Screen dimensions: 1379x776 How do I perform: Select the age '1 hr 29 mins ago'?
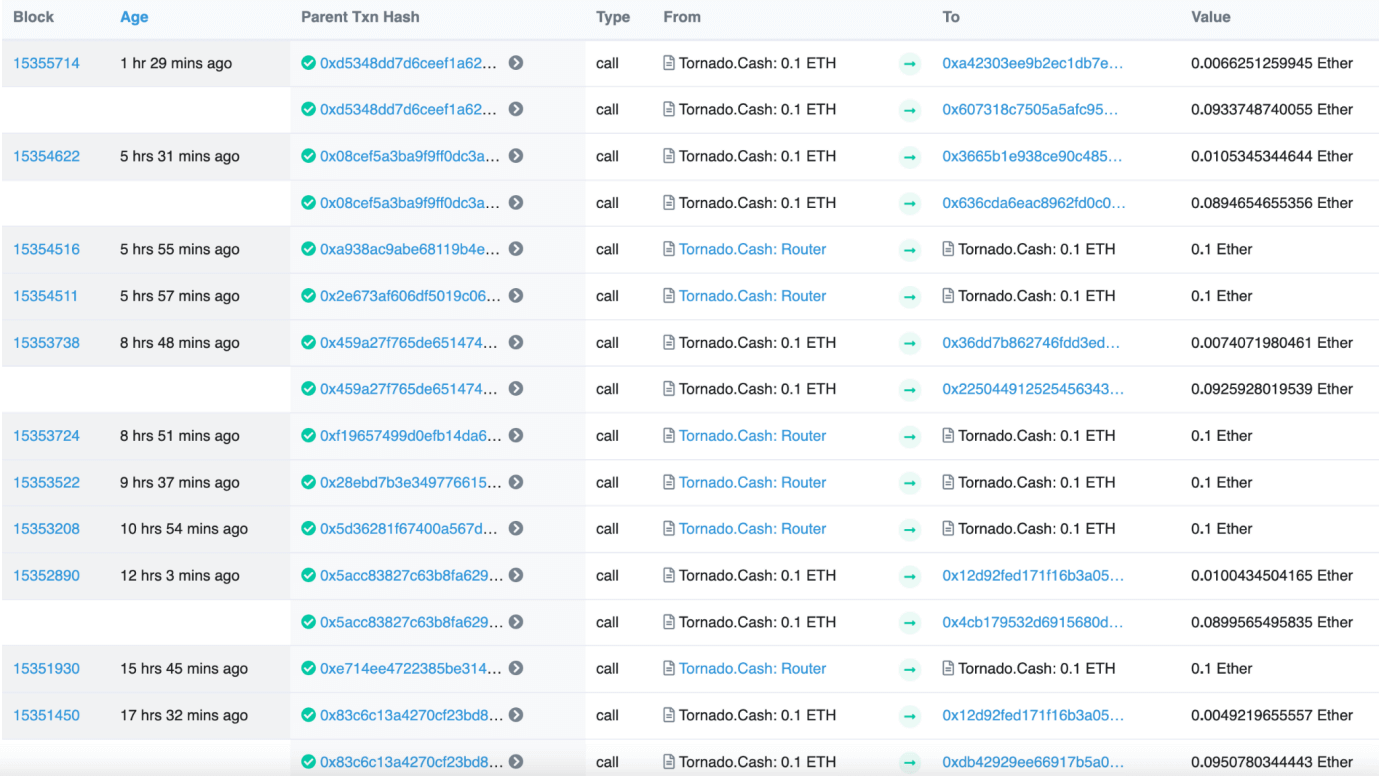[176, 63]
